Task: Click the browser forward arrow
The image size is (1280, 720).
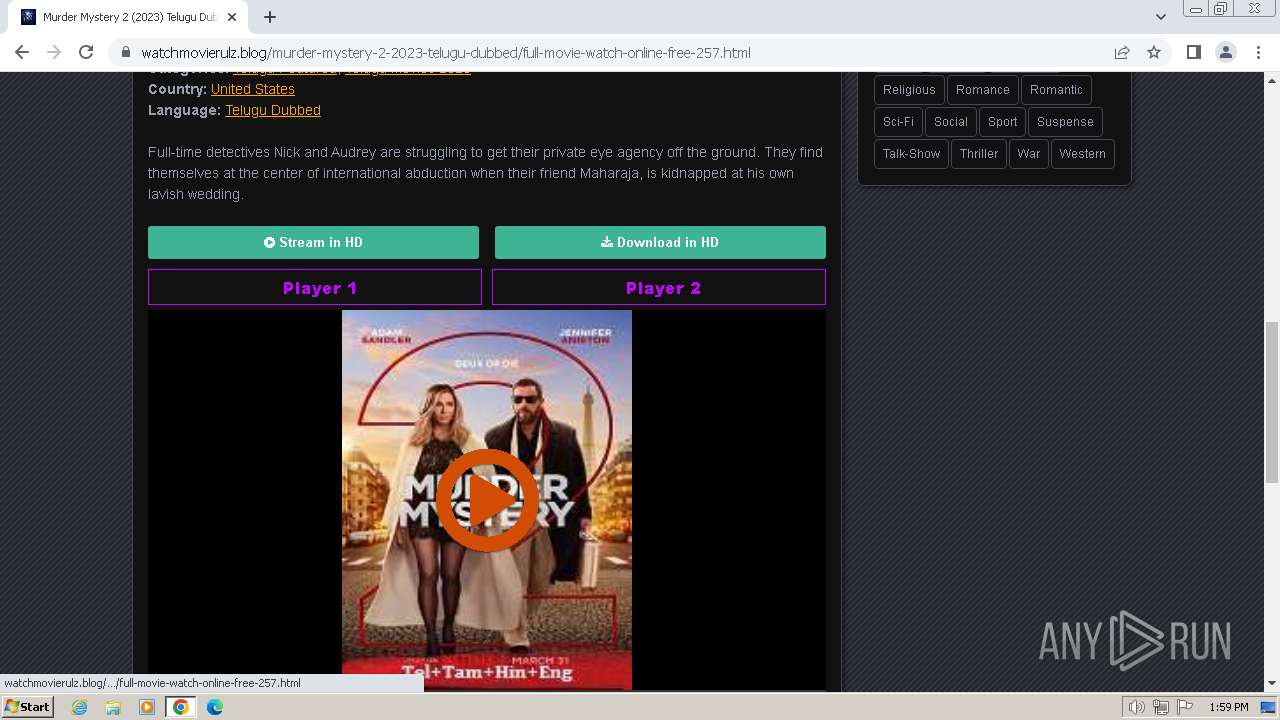Action: 54,52
